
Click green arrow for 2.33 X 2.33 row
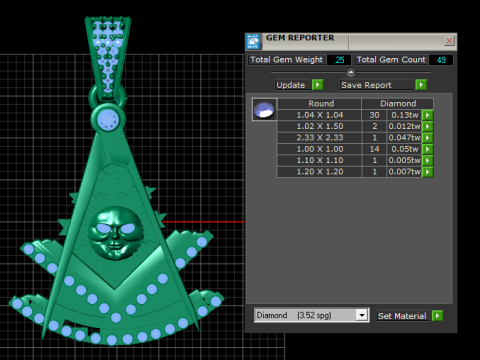(x=427, y=138)
